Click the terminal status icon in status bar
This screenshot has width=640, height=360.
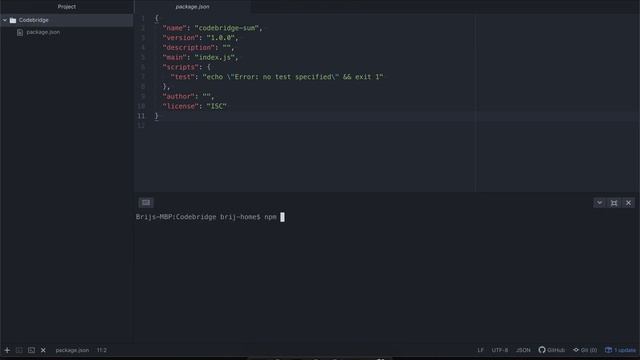31,350
